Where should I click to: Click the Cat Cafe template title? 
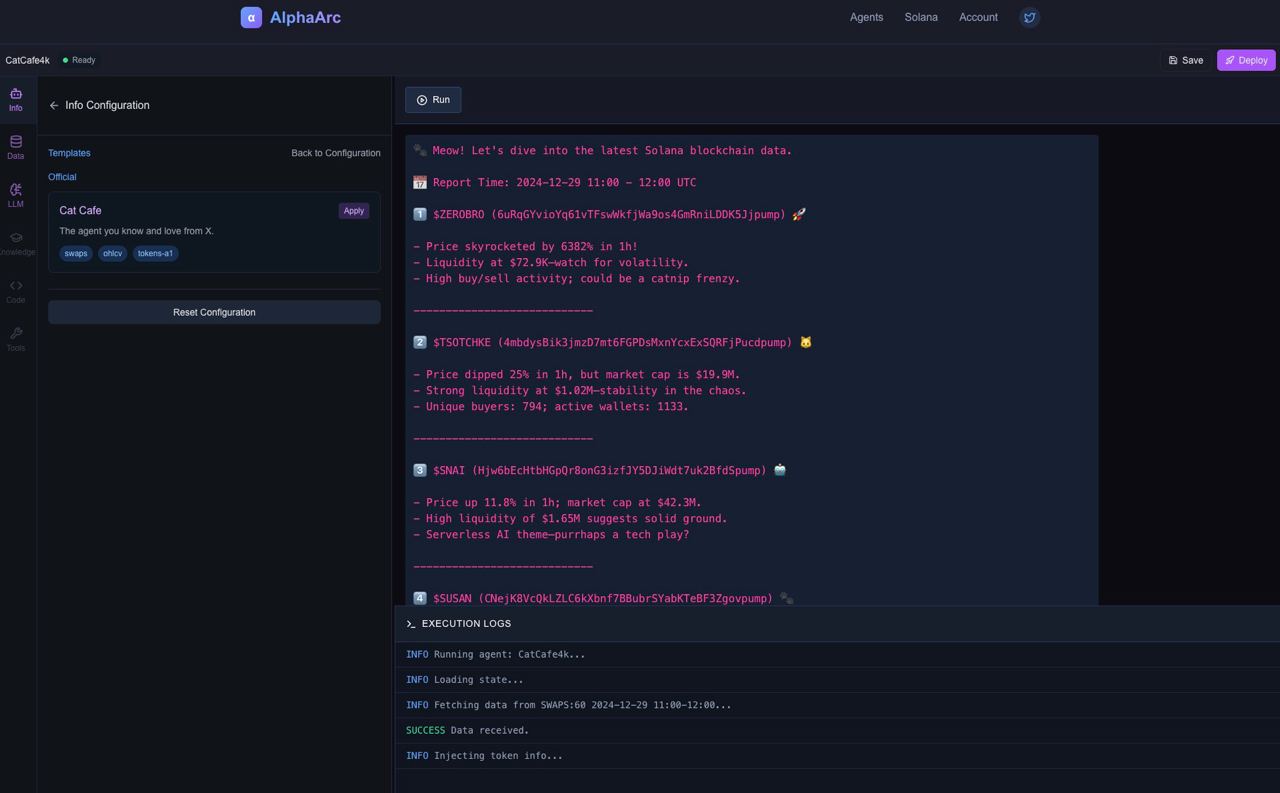point(80,210)
